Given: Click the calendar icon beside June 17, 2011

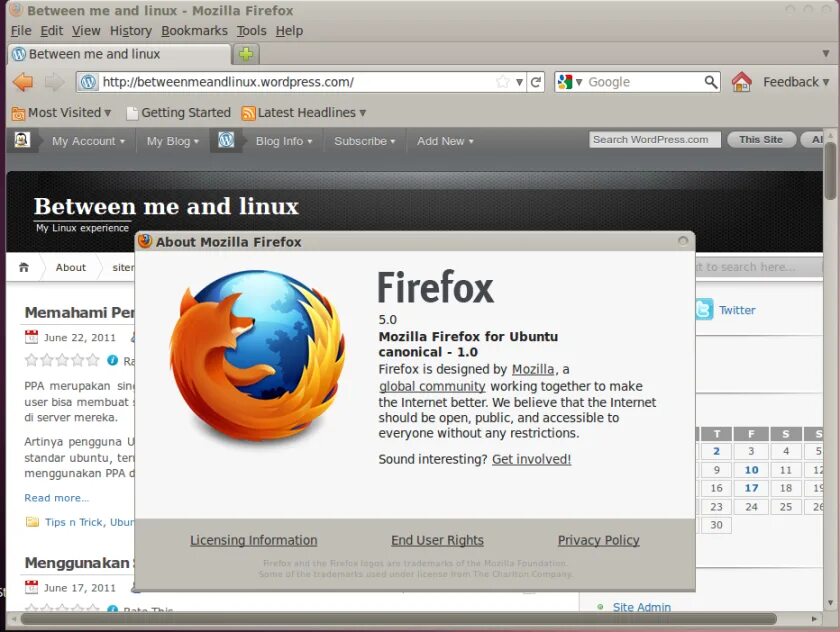Looking at the screenshot, I should pos(32,587).
